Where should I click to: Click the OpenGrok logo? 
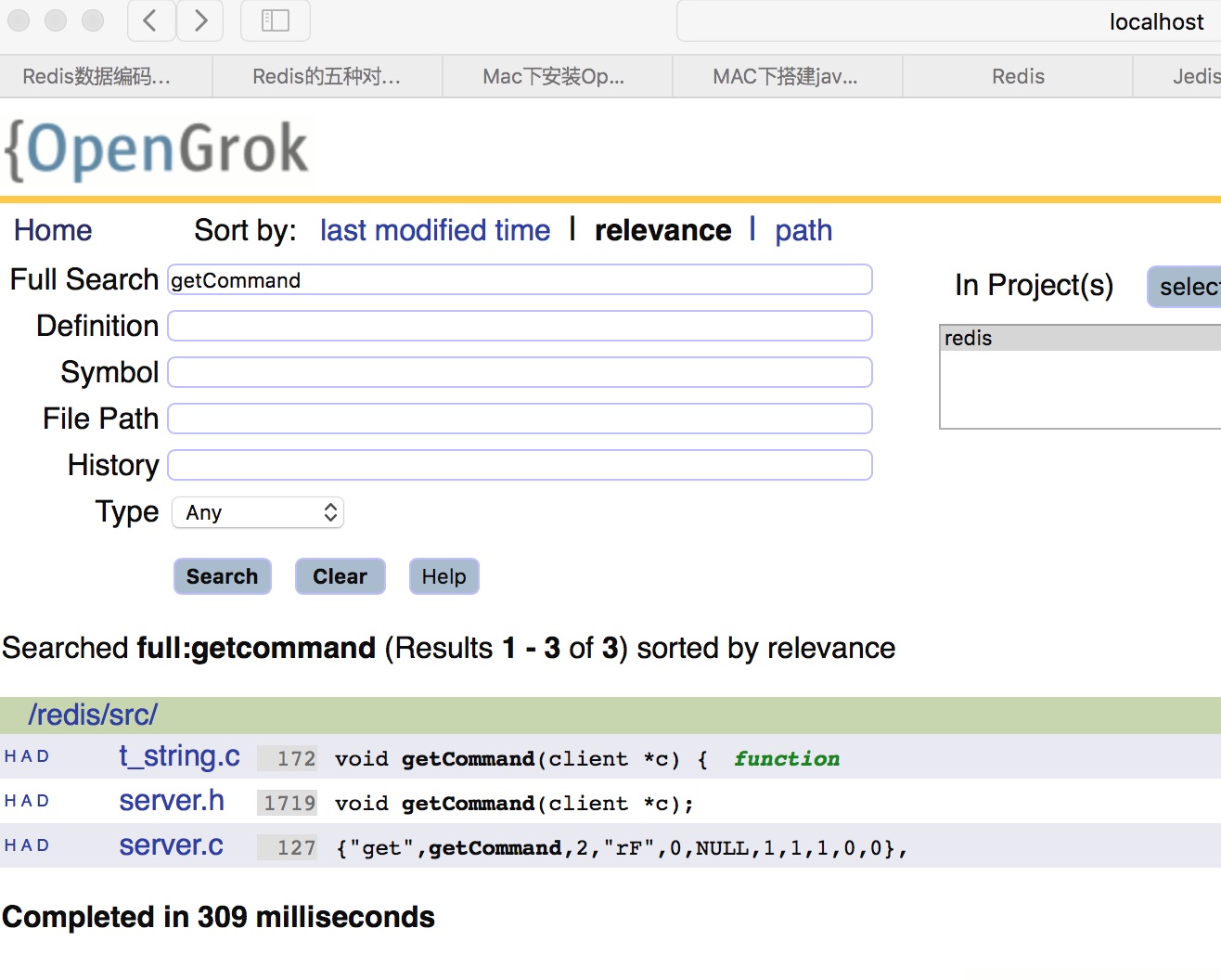point(158,149)
